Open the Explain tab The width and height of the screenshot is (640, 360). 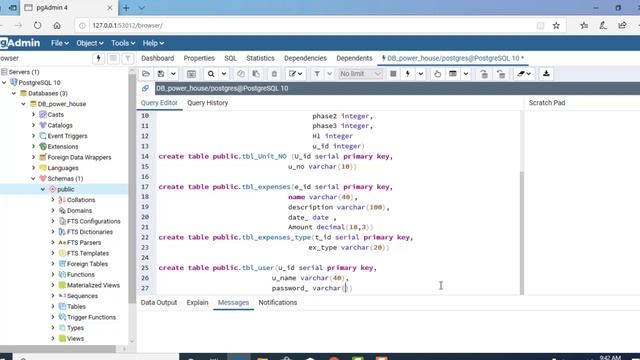tap(198, 302)
